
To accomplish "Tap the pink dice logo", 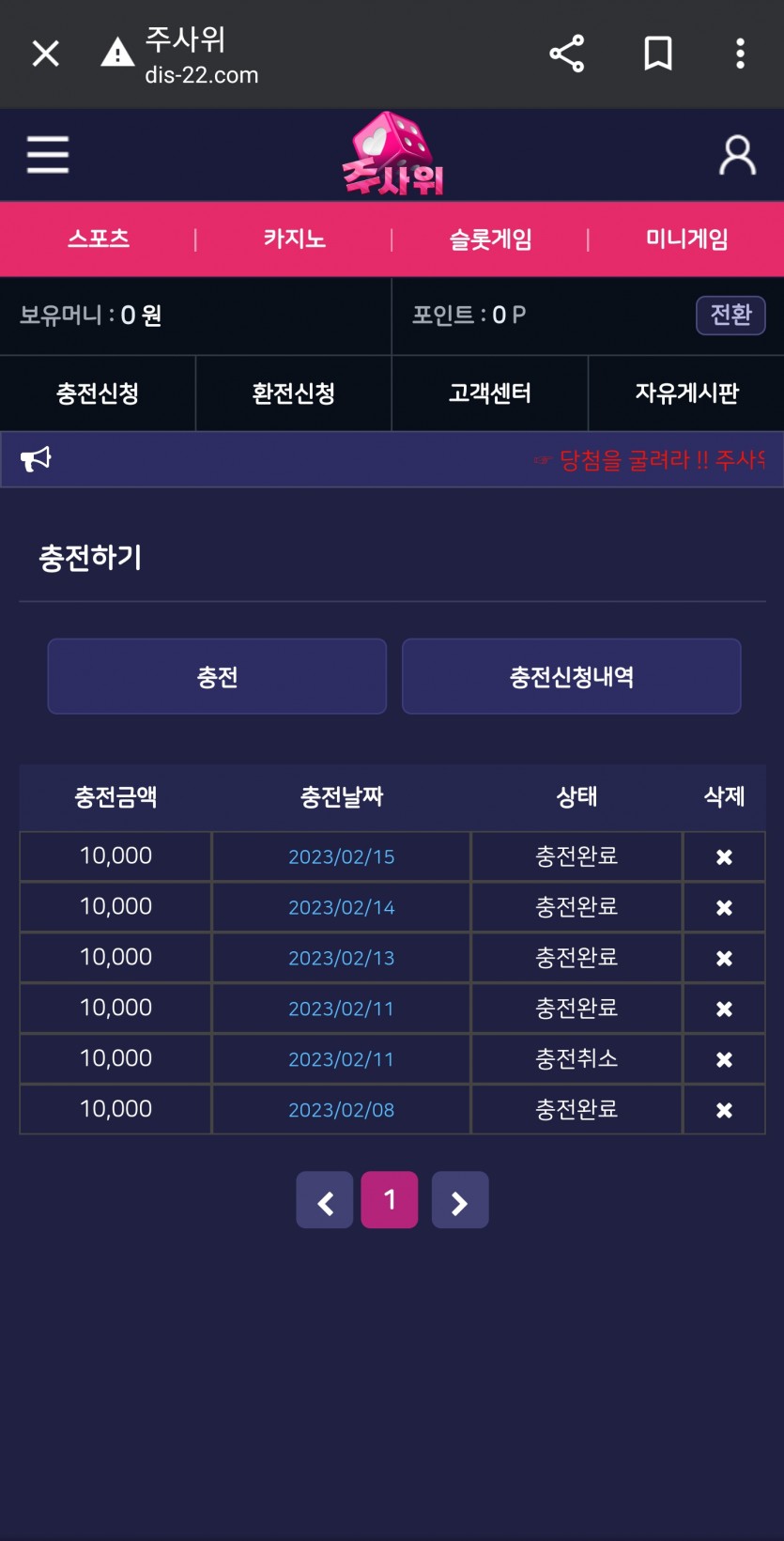I will point(392,155).
